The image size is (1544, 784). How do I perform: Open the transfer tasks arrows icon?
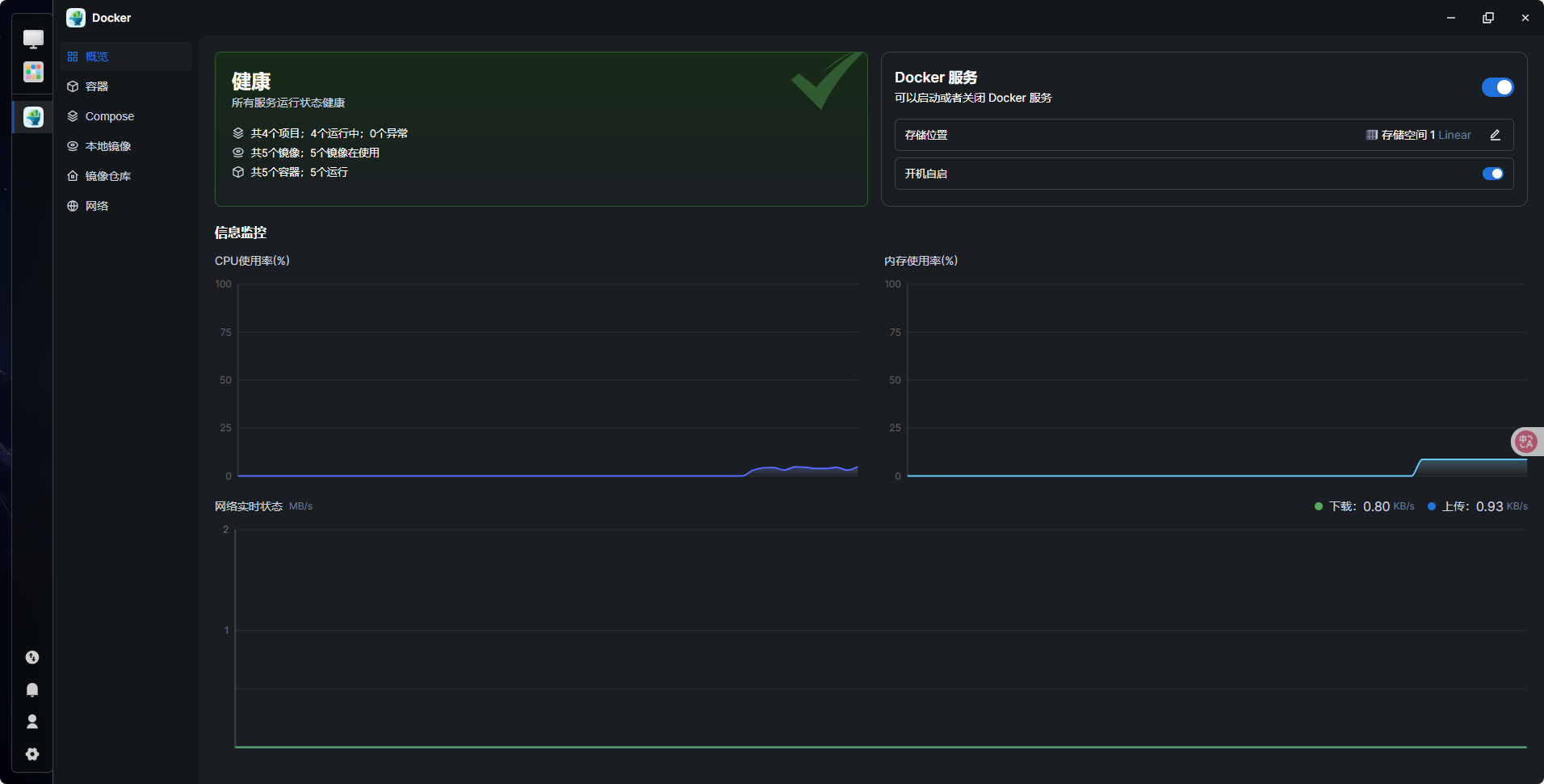pyautogui.click(x=32, y=657)
